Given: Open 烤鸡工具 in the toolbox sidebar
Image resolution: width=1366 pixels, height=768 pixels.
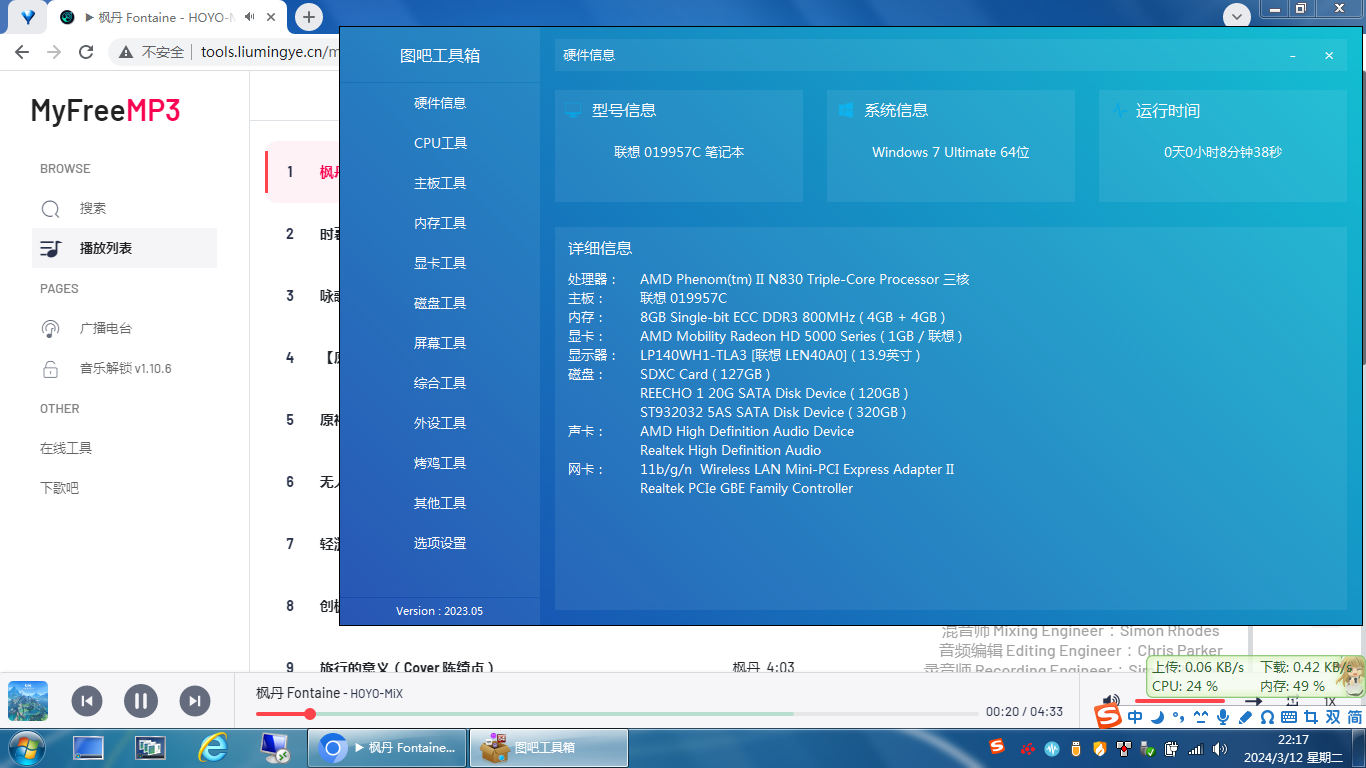Looking at the screenshot, I should tap(440, 463).
